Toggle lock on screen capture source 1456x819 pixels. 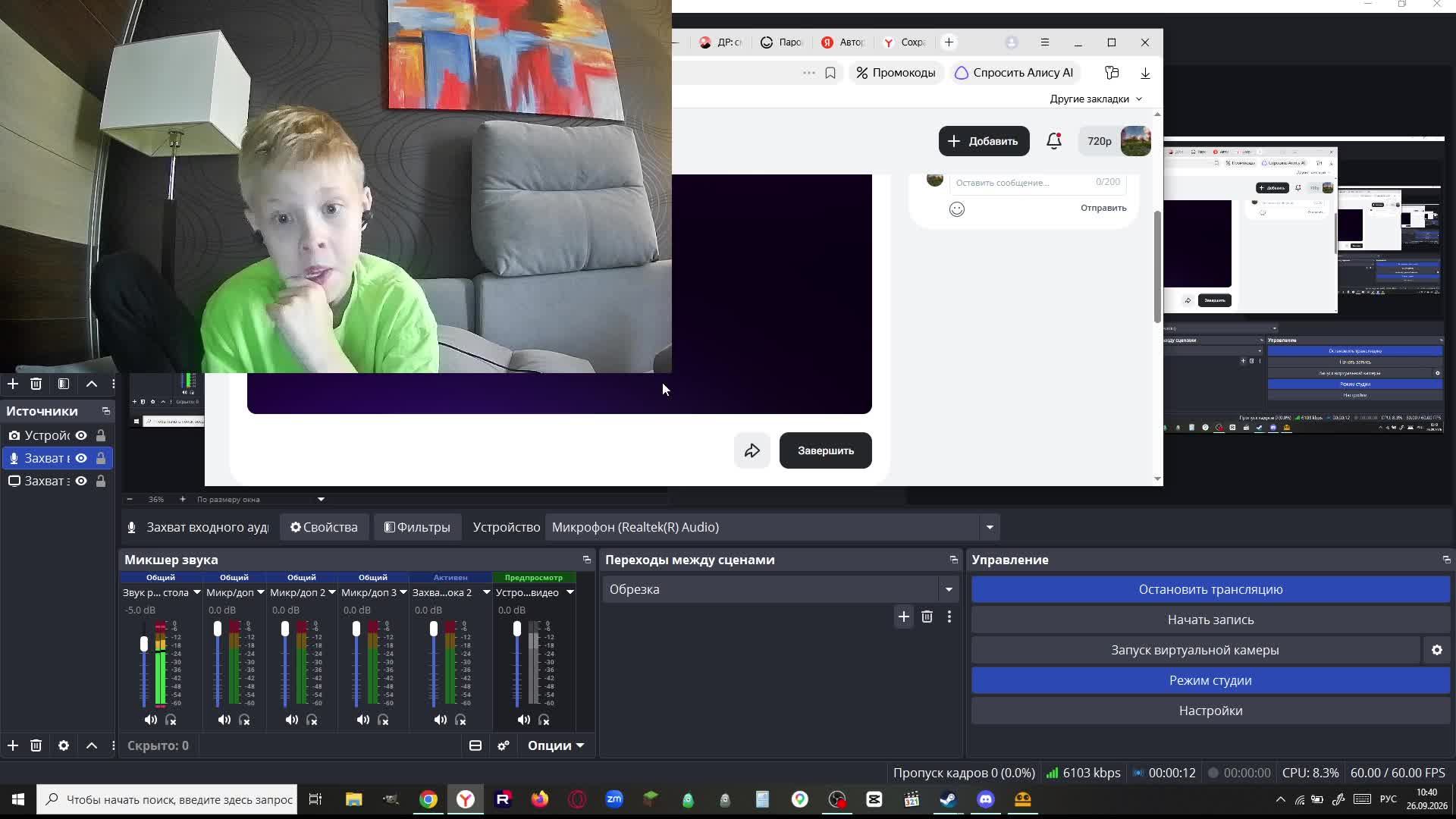[x=101, y=481]
